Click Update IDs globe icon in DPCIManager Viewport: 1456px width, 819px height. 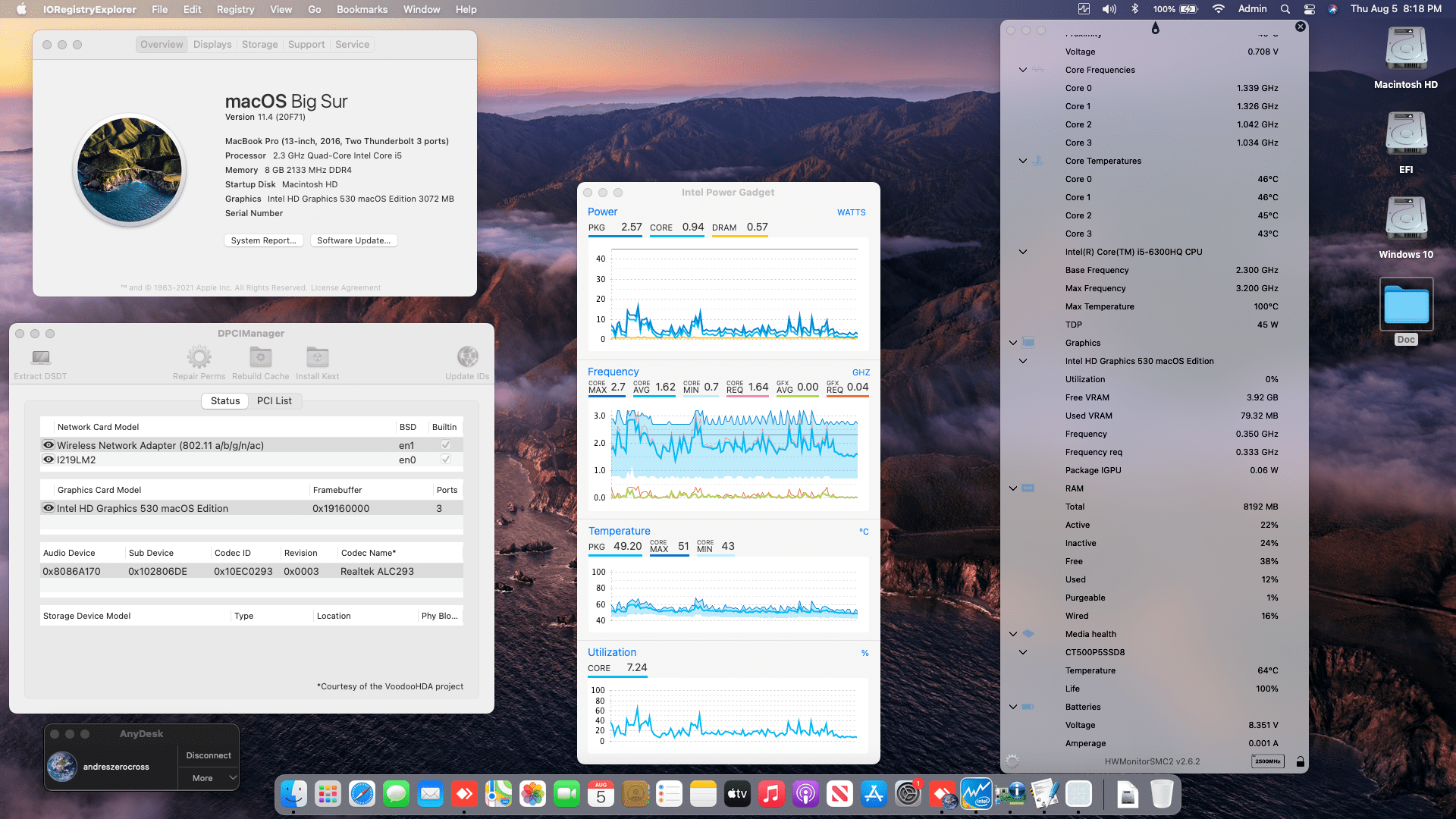tap(468, 356)
